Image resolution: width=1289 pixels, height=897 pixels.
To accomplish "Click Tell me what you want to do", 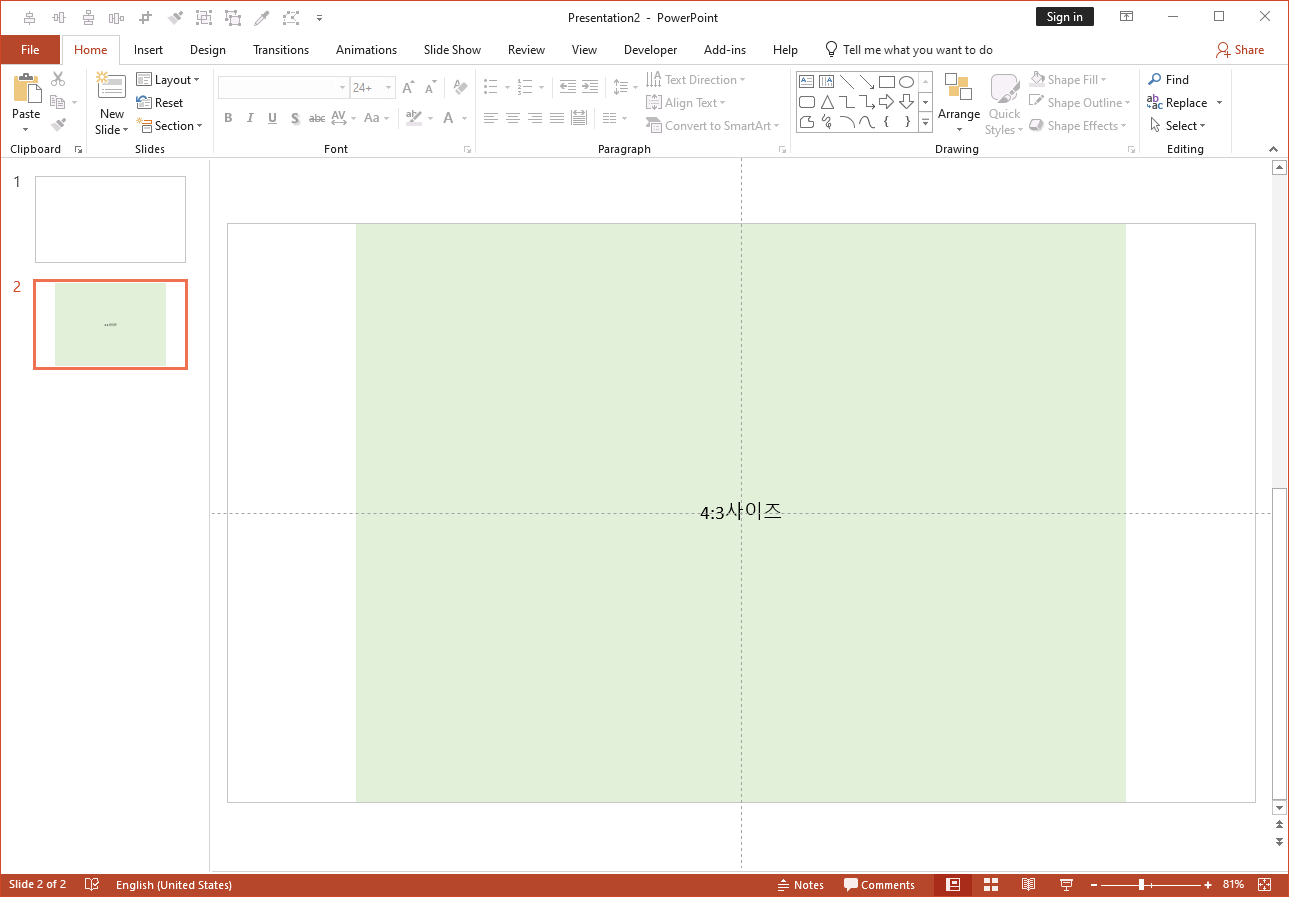I will click(x=908, y=50).
